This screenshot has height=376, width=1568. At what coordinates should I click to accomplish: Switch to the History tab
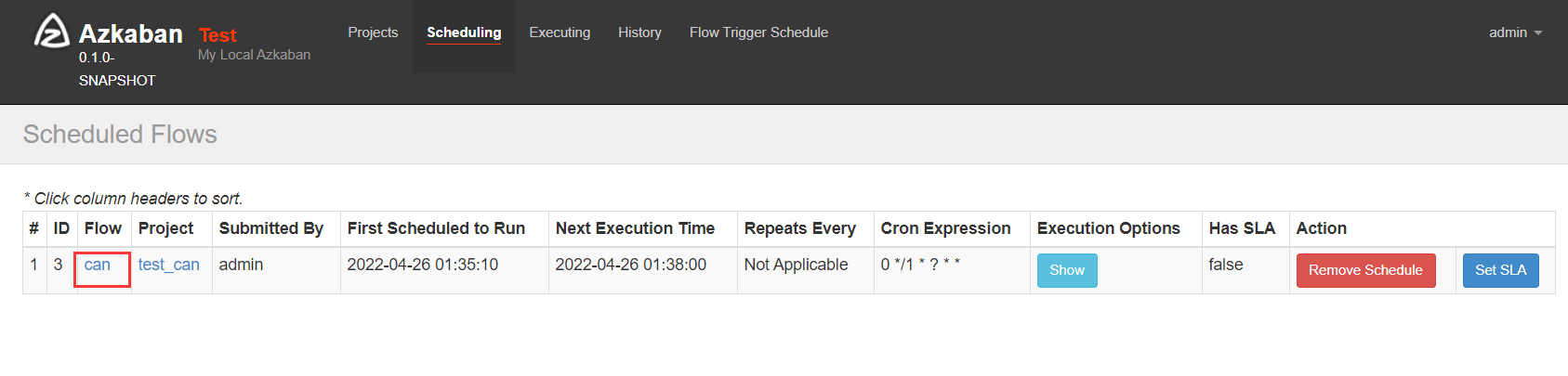click(639, 32)
